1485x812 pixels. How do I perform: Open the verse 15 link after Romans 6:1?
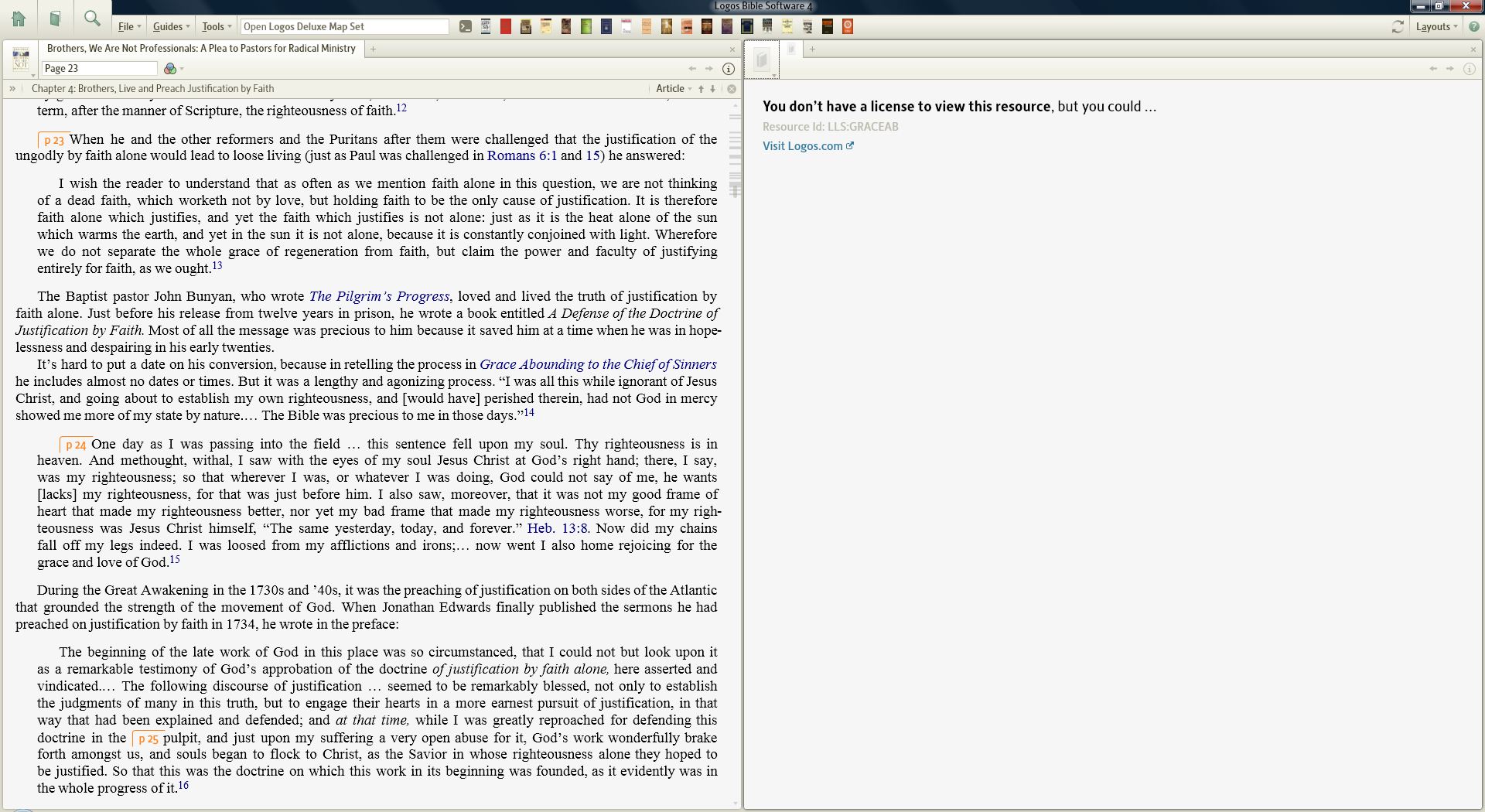point(592,155)
